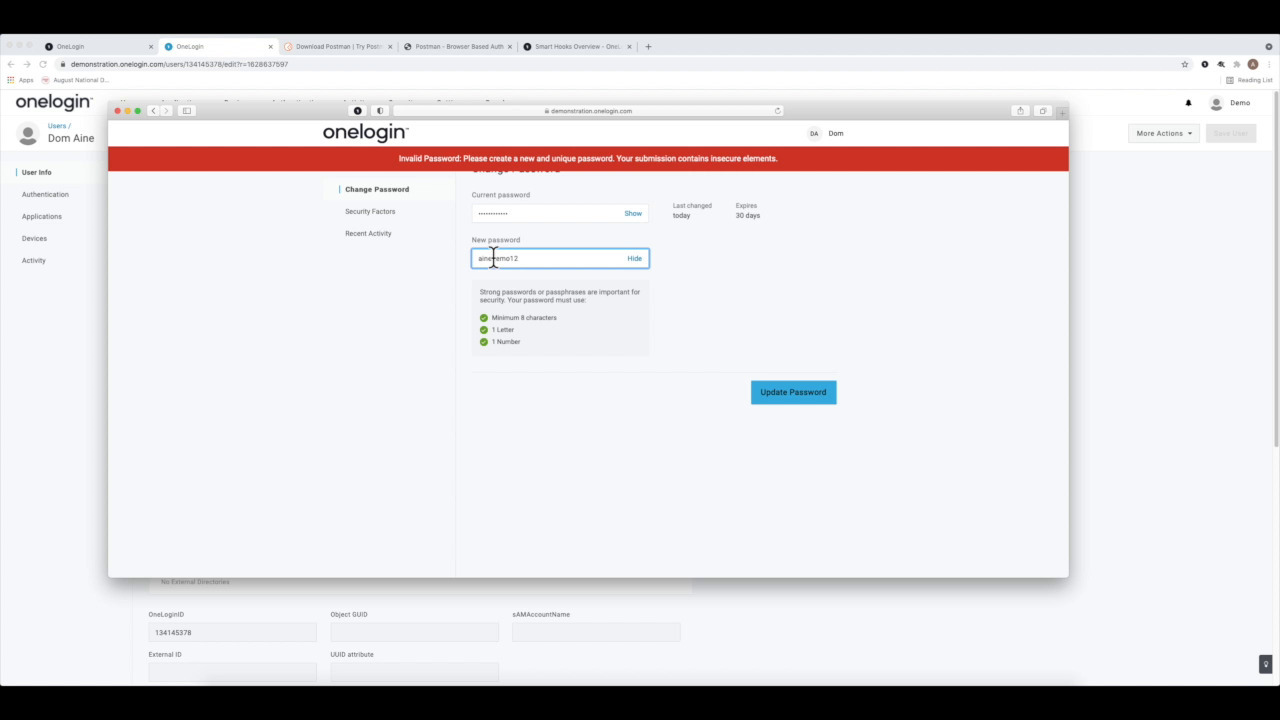Click the notification bell icon
The height and width of the screenshot is (720, 1280).
pos(1188,103)
